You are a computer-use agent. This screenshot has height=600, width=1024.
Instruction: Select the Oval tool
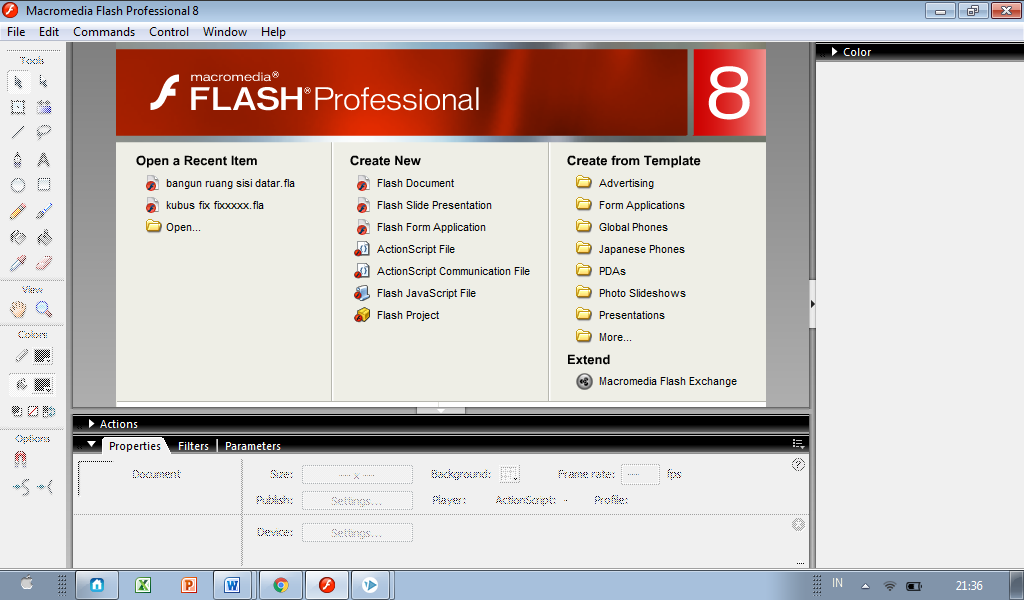[x=18, y=185]
